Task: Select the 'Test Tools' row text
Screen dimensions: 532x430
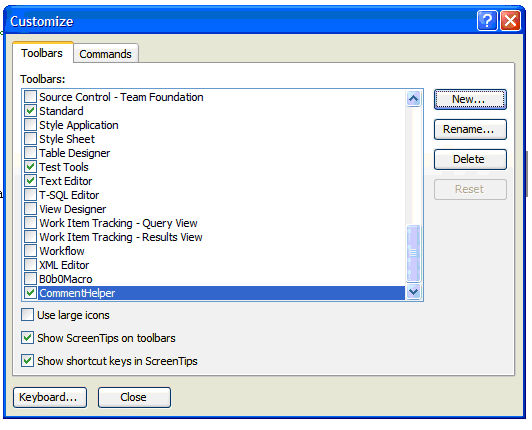Action: click(x=64, y=167)
